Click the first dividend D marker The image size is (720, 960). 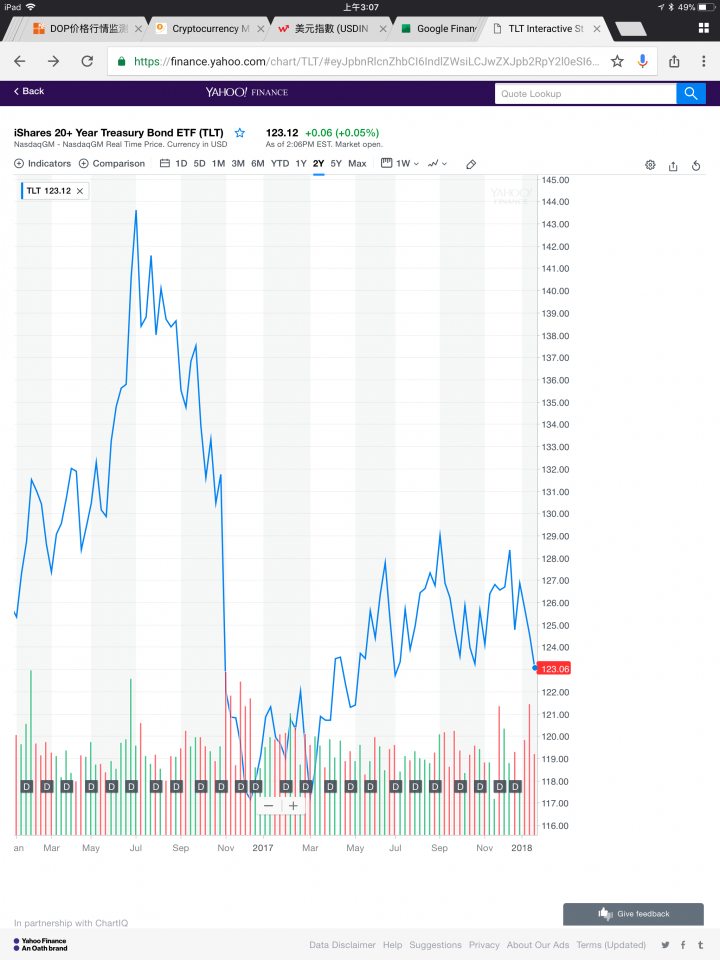[x=26, y=786]
